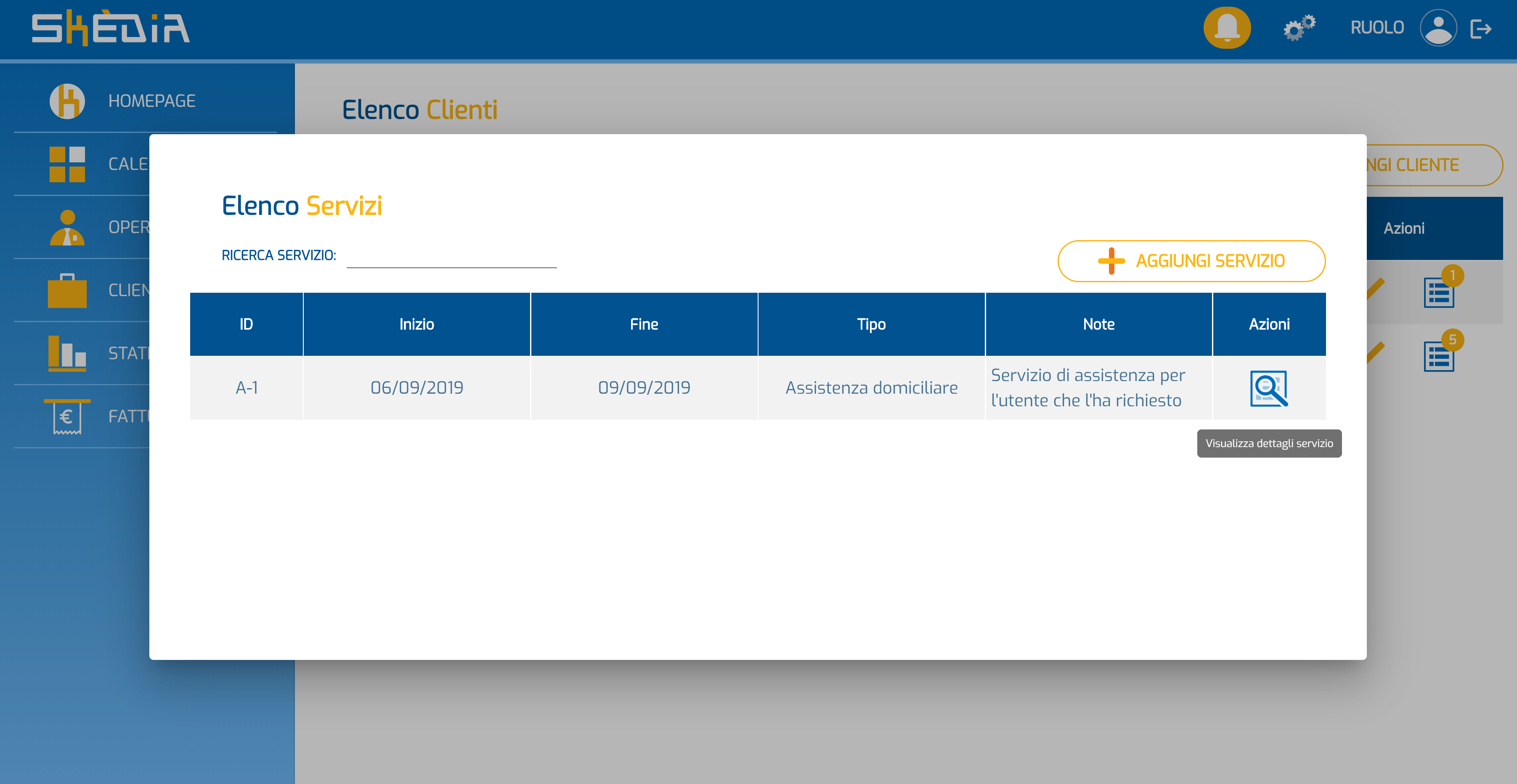Click the partially hidden Aggiungi Cliente button

click(x=1435, y=165)
